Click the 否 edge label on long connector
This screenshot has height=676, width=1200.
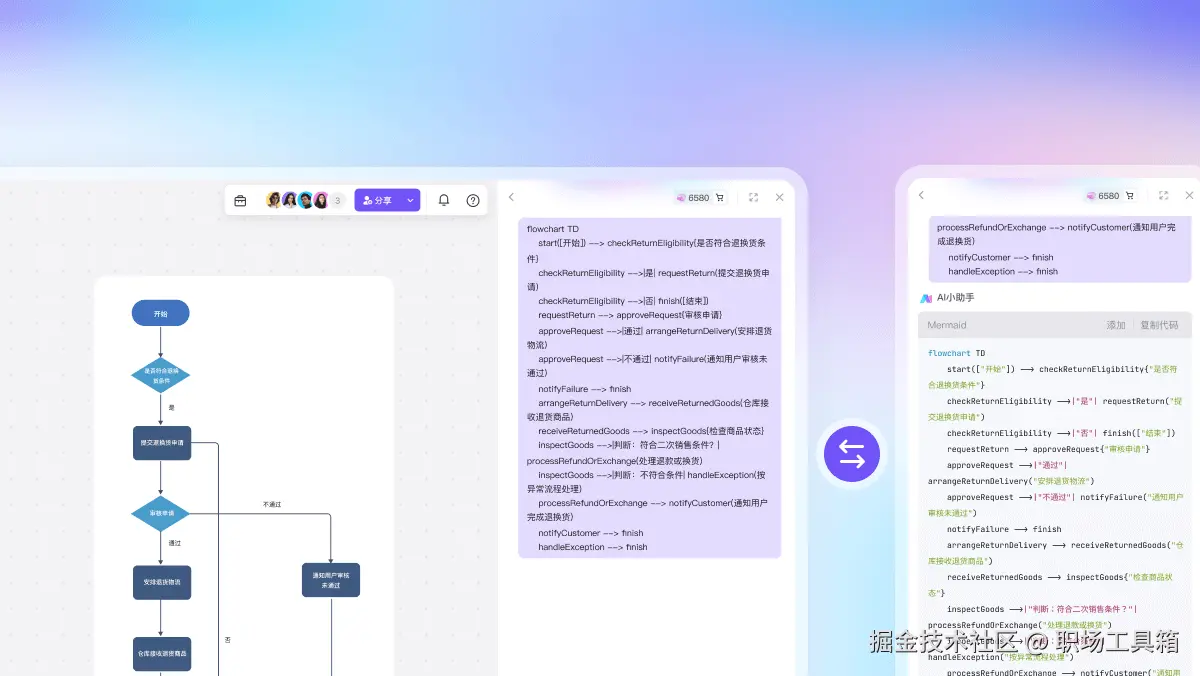[227, 639]
